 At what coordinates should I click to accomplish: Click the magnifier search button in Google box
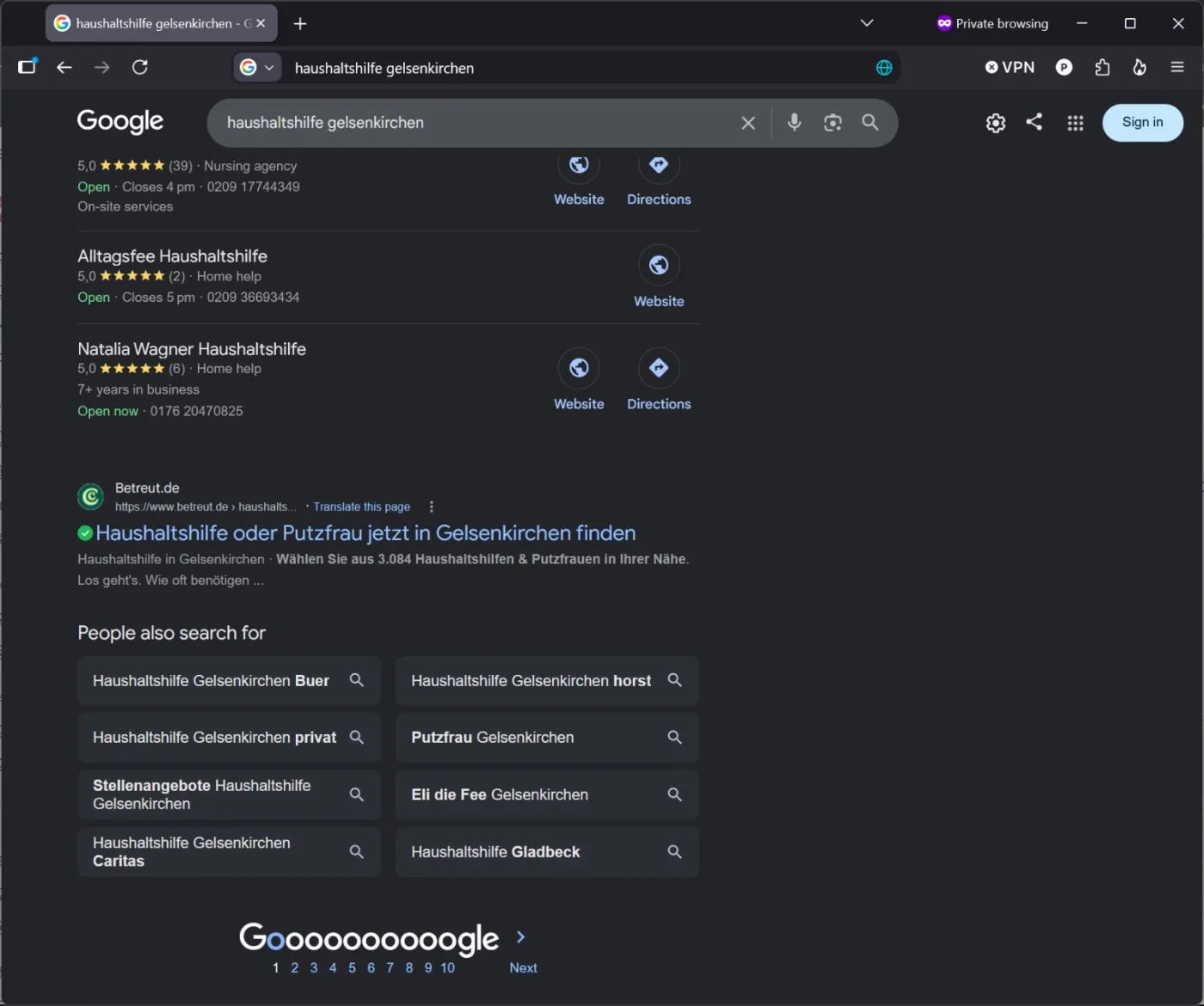[x=870, y=123]
